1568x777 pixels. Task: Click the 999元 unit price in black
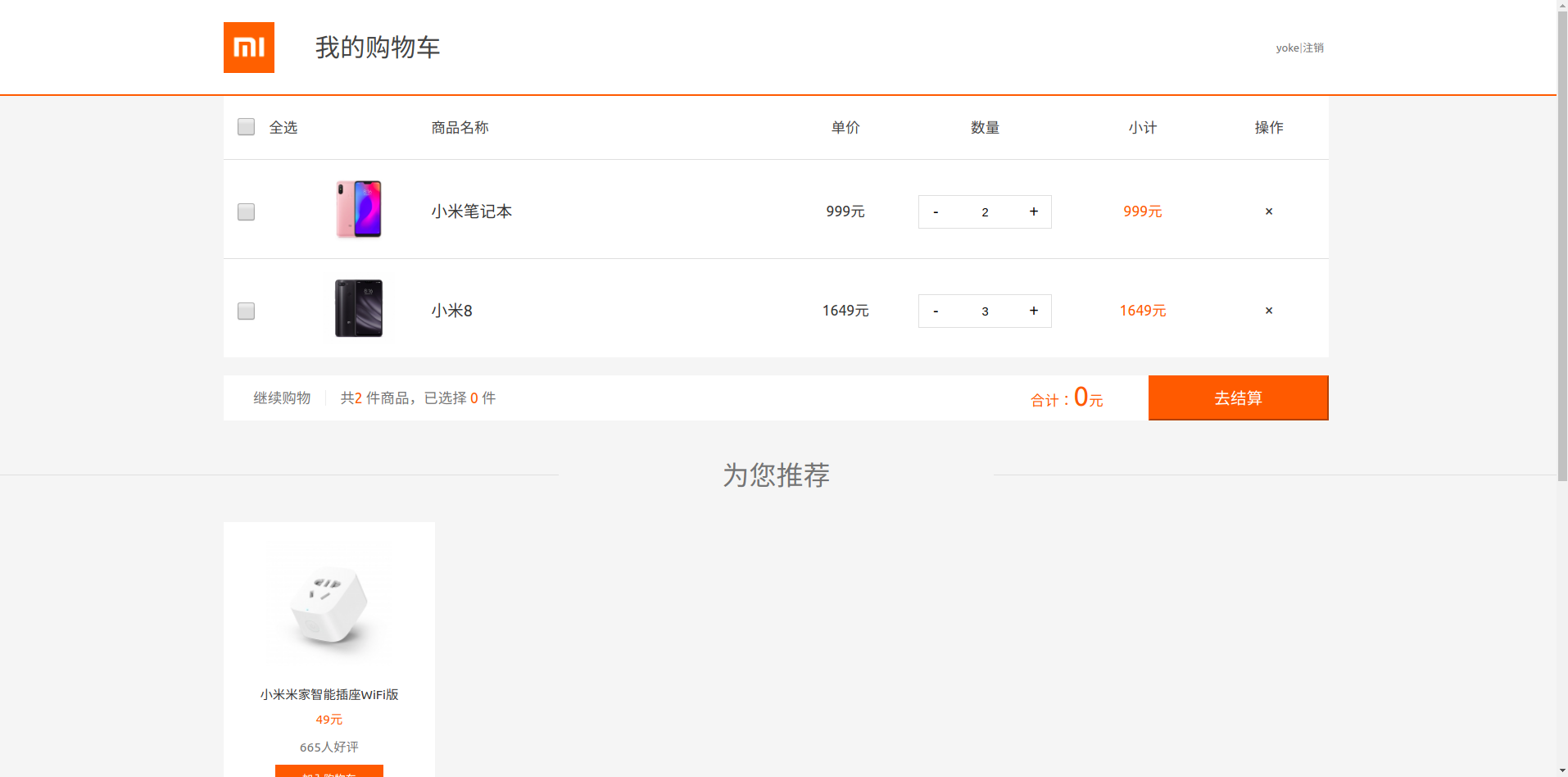pos(845,211)
